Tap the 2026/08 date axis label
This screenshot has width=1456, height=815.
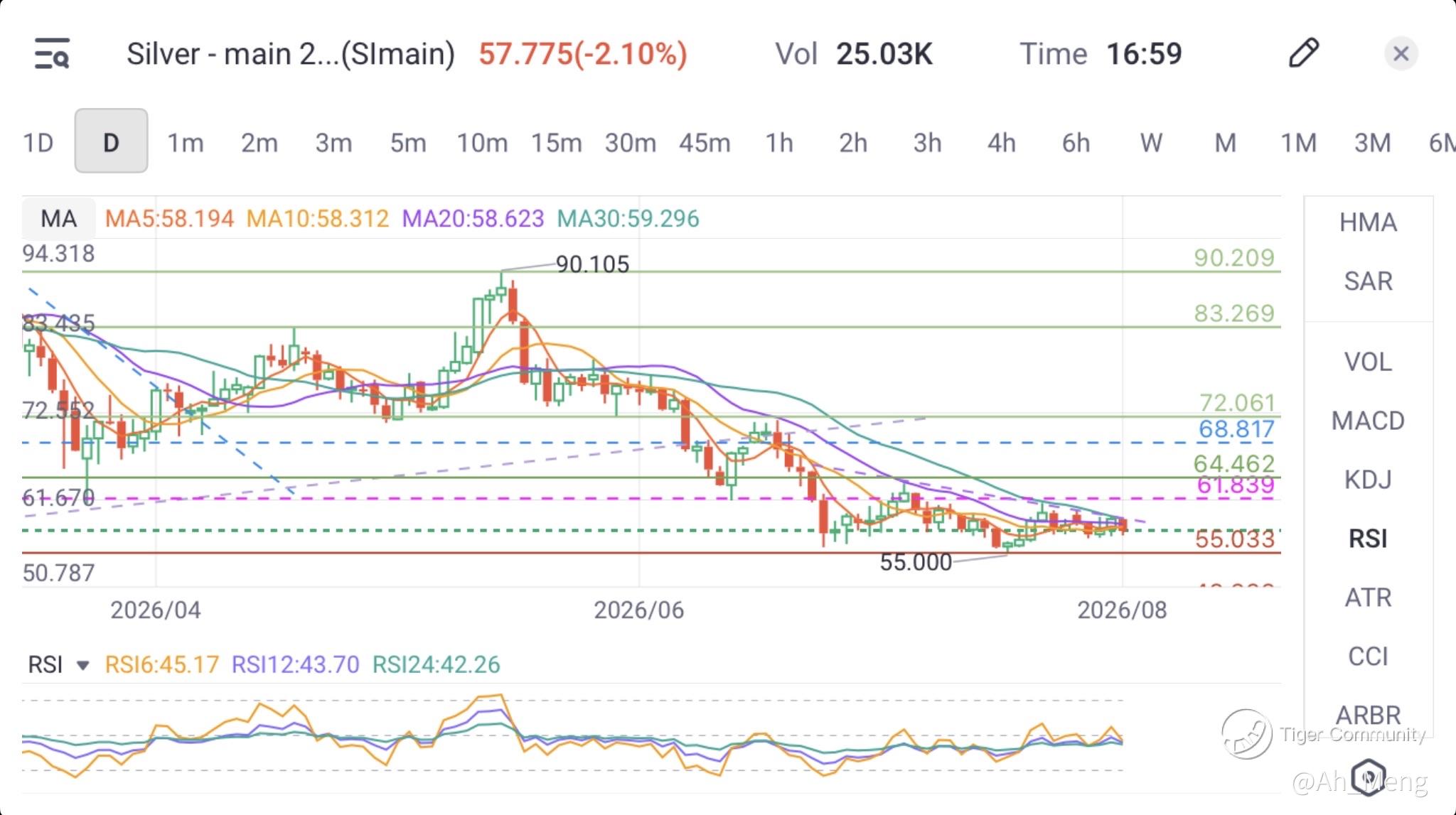tap(1122, 610)
